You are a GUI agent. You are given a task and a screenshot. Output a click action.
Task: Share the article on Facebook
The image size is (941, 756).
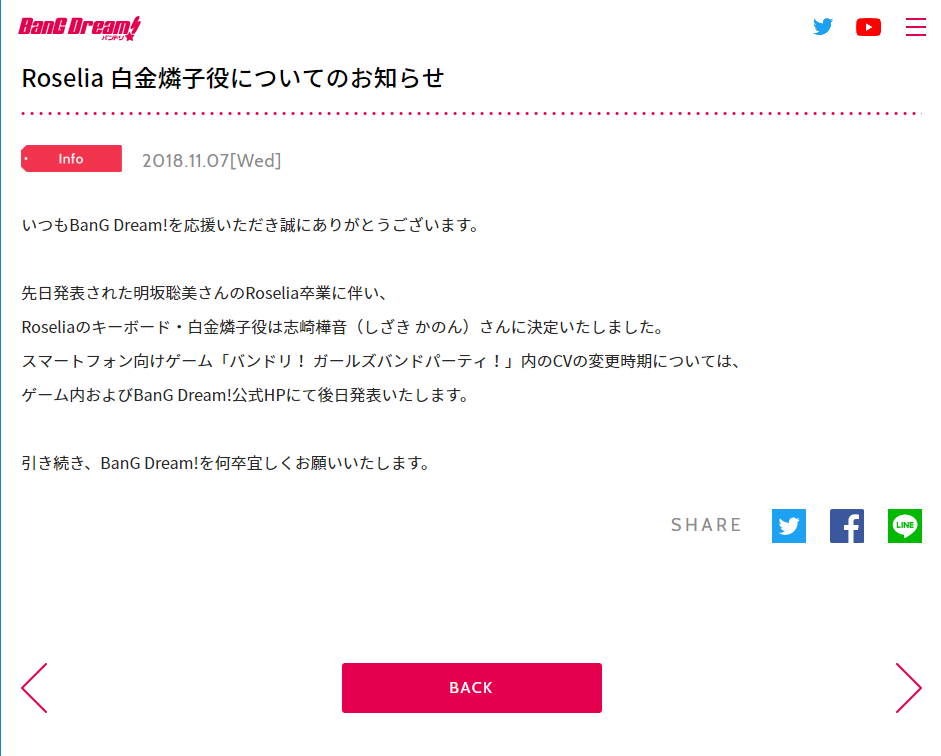tap(846, 526)
